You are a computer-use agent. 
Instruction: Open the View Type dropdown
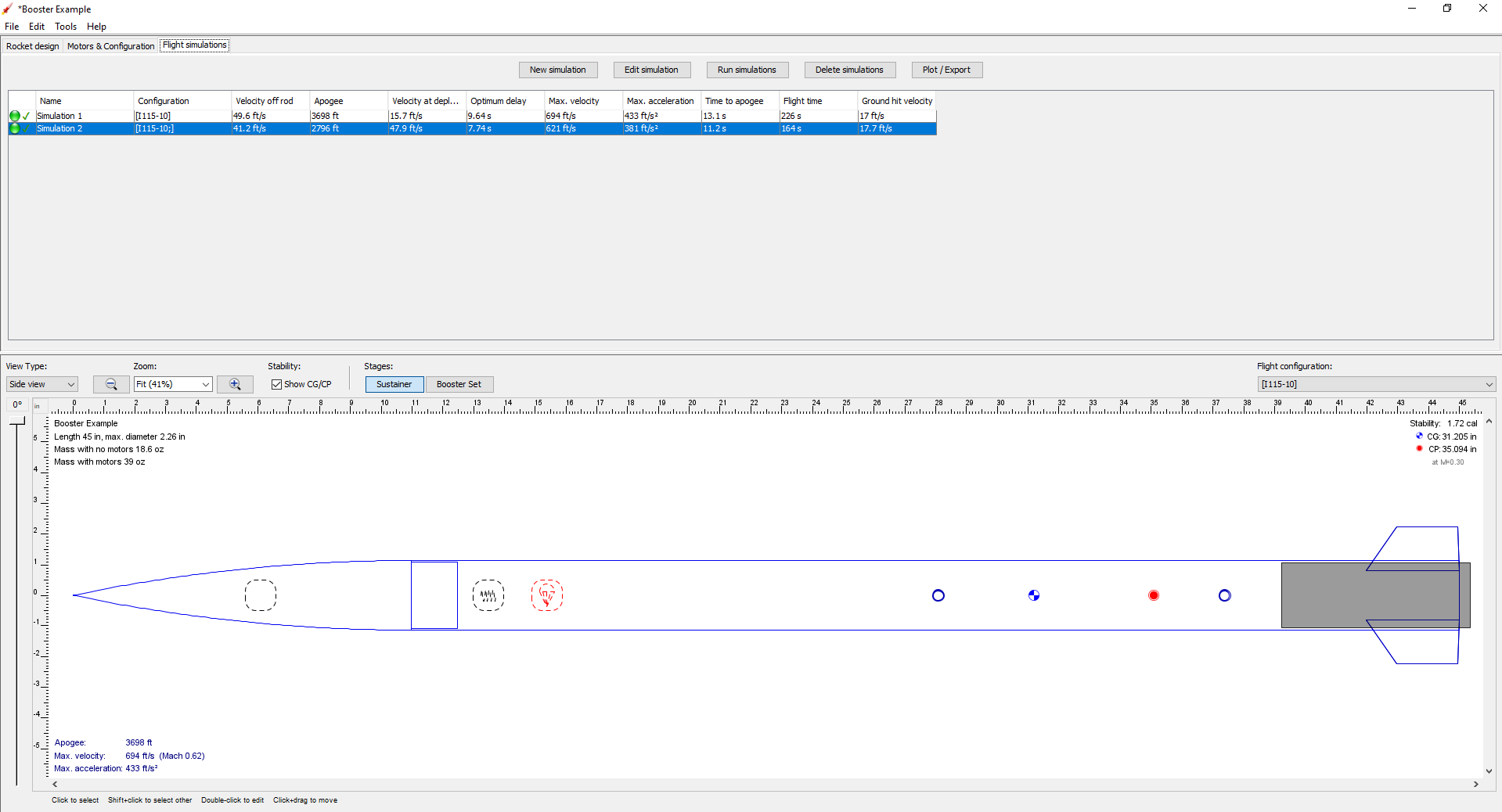pyautogui.click(x=42, y=384)
